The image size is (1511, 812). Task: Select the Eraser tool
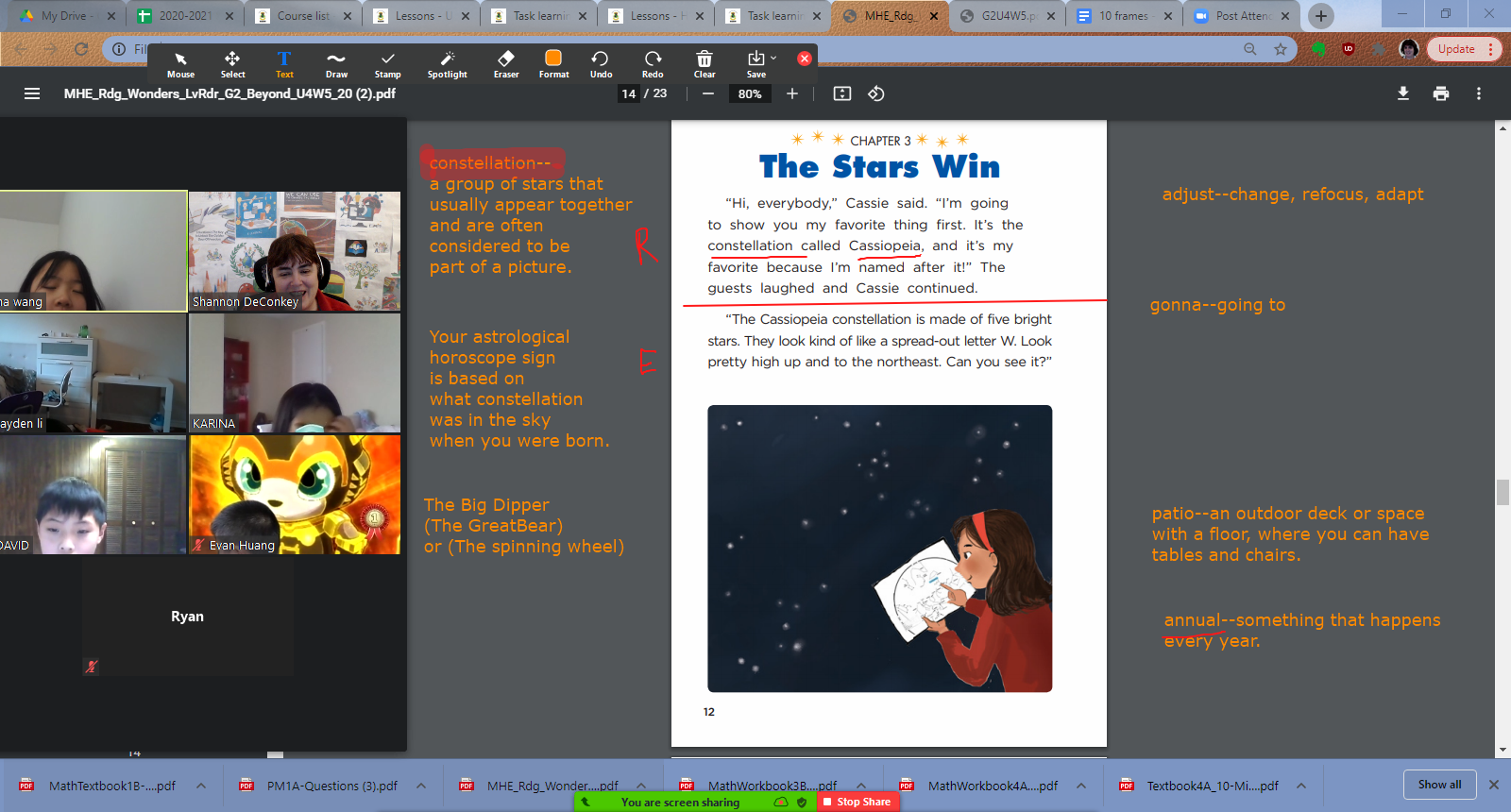point(506,64)
